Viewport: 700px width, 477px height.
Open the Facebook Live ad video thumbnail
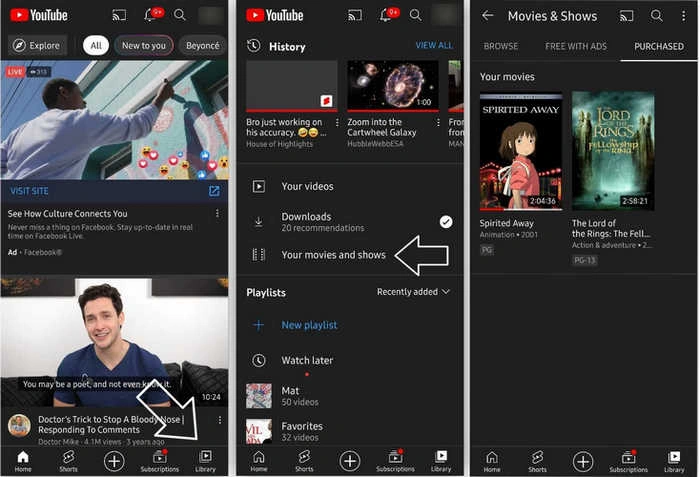[114, 120]
